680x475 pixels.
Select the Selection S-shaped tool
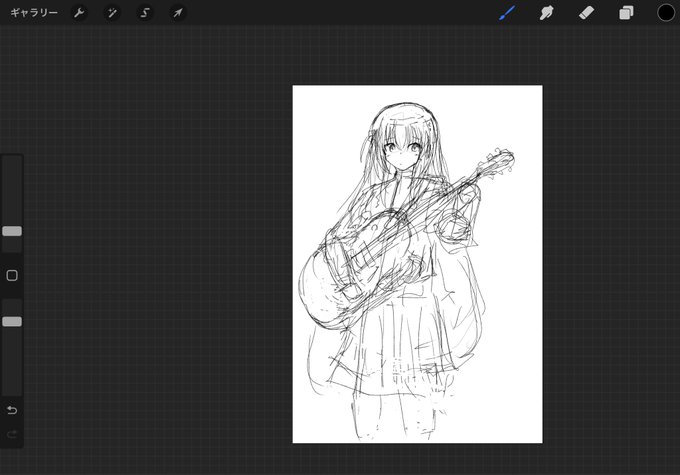pyautogui.click(x=145, y=13)
